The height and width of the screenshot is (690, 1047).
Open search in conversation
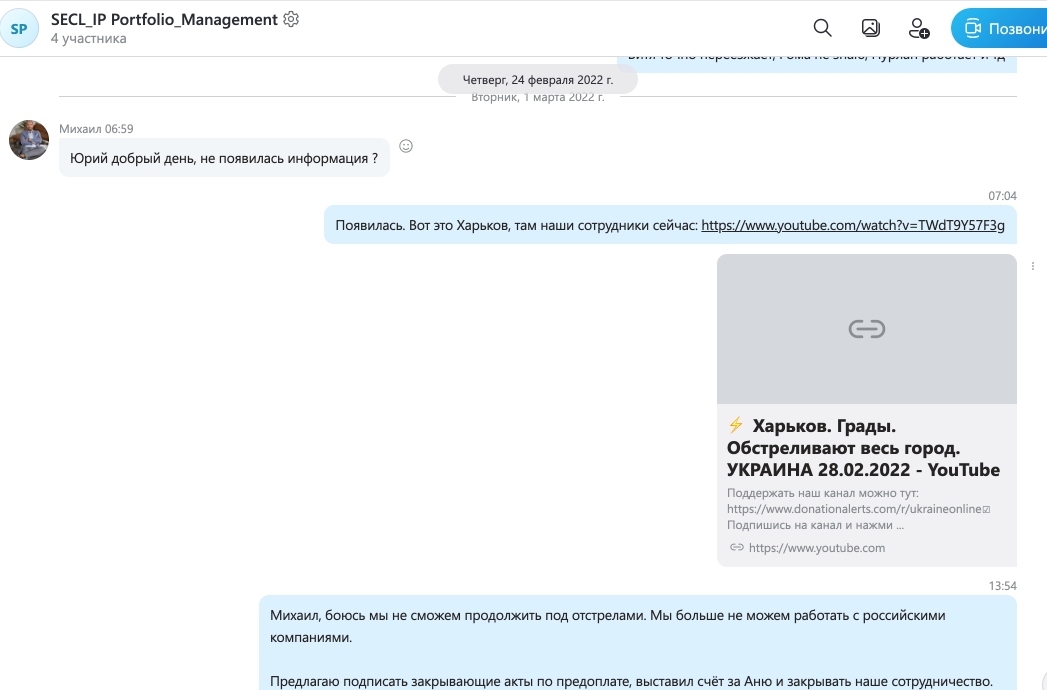pos(822,28)
